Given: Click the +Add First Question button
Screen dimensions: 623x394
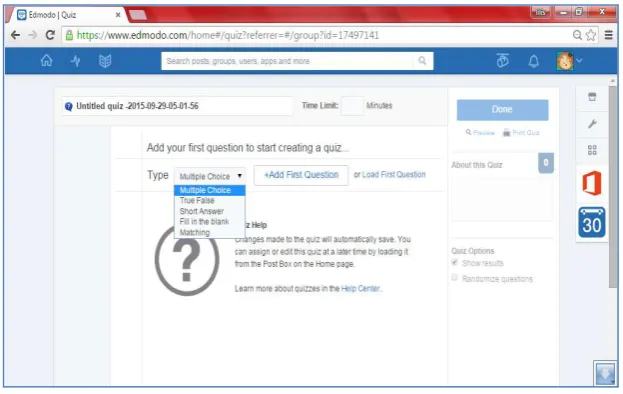Looking at the screenshot, I should pyautogui.click(x=301, y=175).
